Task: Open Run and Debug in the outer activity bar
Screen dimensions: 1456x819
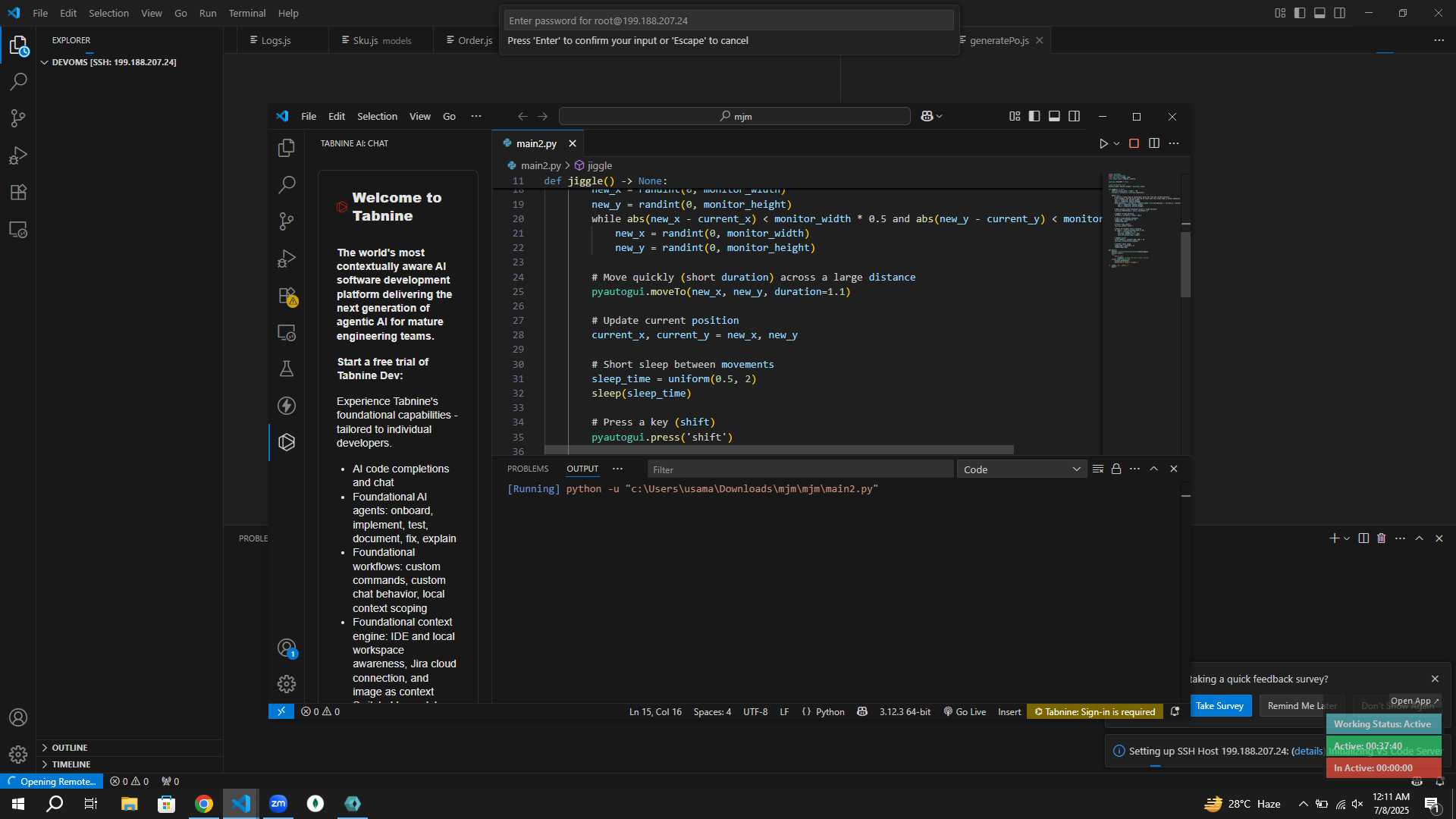Action: coord(18,155)
